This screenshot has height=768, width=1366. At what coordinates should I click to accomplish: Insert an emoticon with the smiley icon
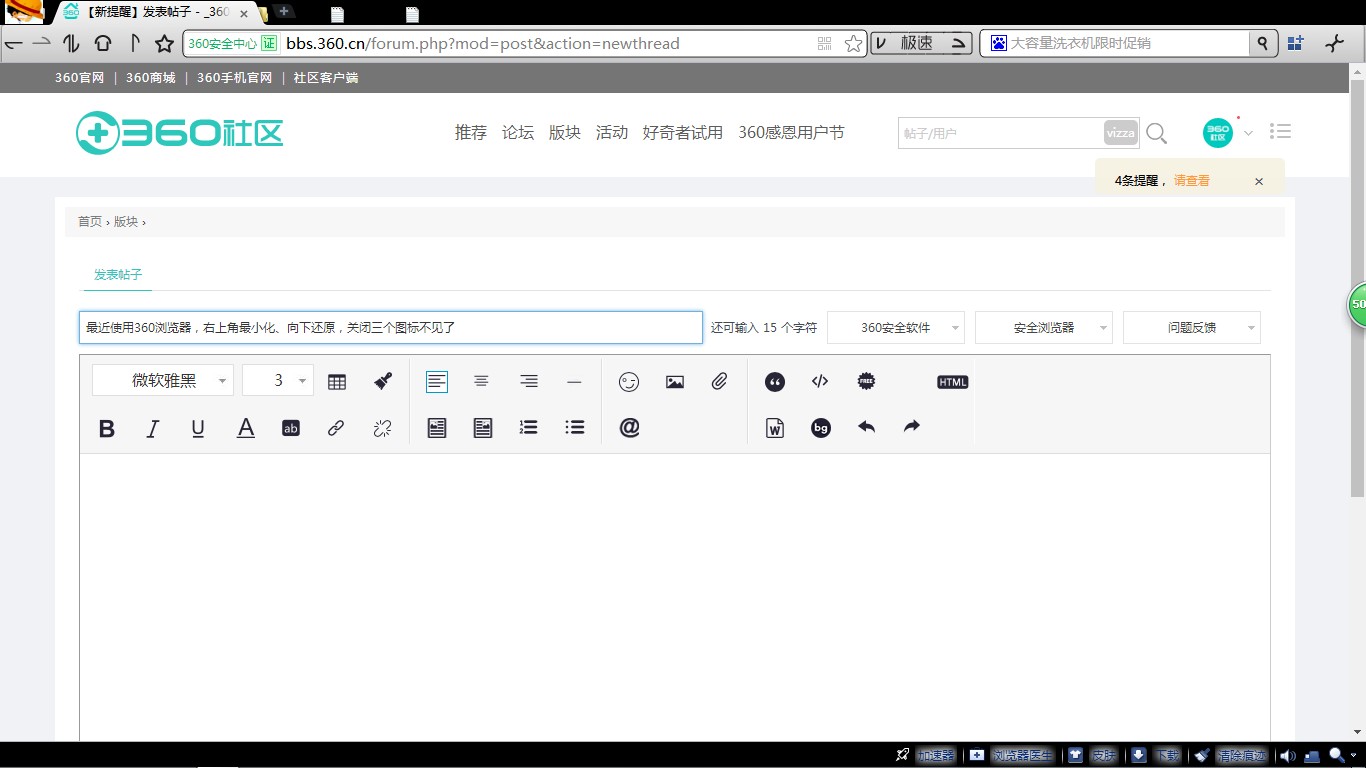pos(629,381)
